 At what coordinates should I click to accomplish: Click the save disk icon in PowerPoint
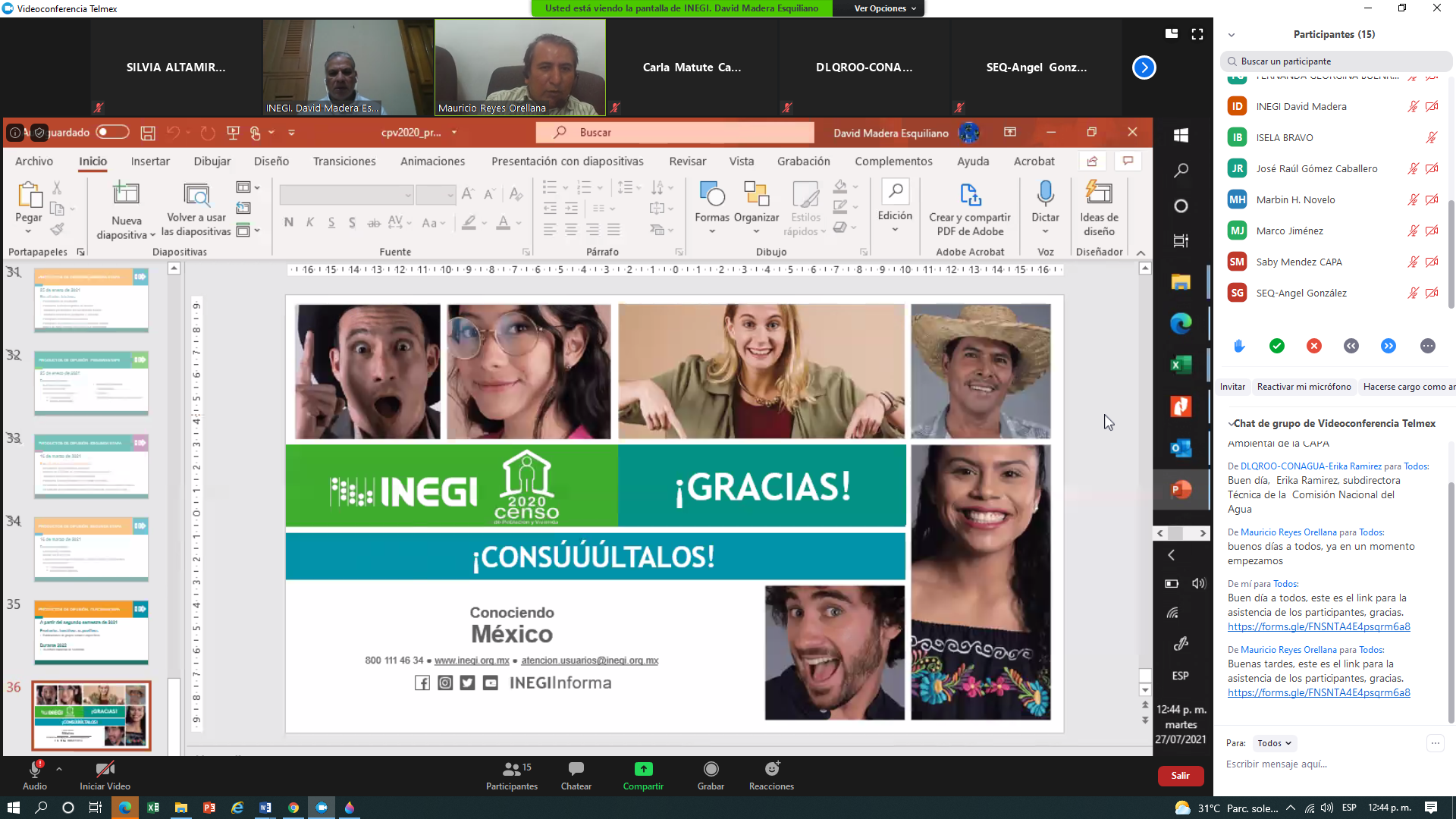coord(148,133)
